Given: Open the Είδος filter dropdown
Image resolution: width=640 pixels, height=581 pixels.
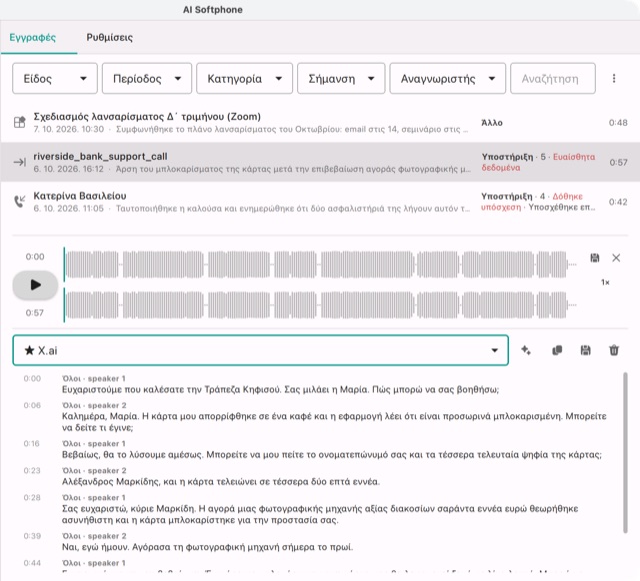Looking at the screenshot, I should (x=55, y=78).
